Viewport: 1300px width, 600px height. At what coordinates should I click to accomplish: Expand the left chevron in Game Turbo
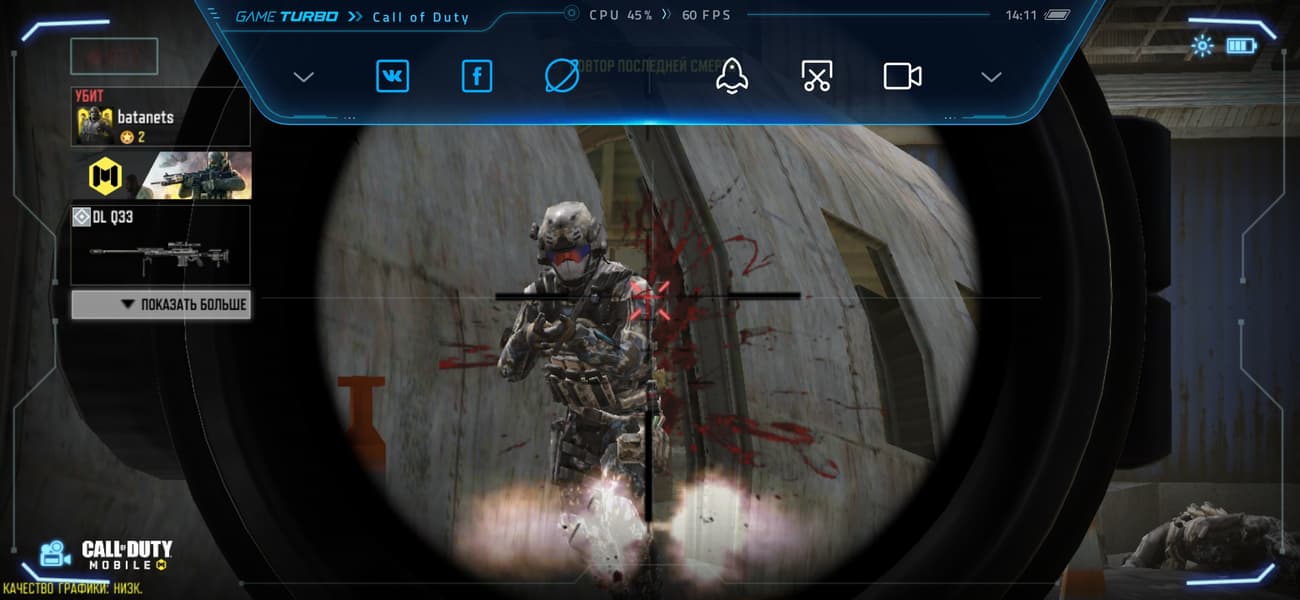point(304,77)
